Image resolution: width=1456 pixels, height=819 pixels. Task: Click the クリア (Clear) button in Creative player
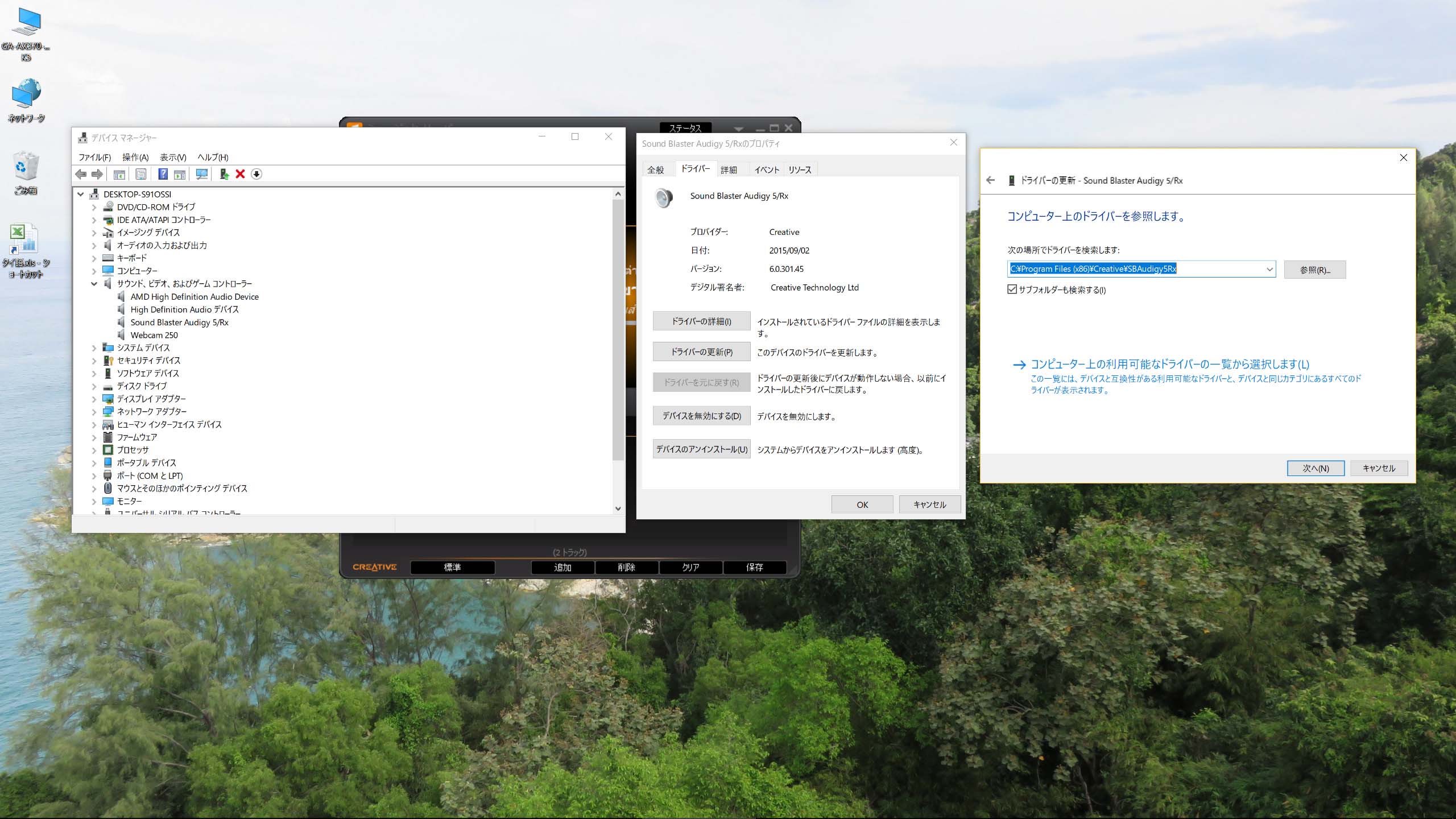point(690,567)
